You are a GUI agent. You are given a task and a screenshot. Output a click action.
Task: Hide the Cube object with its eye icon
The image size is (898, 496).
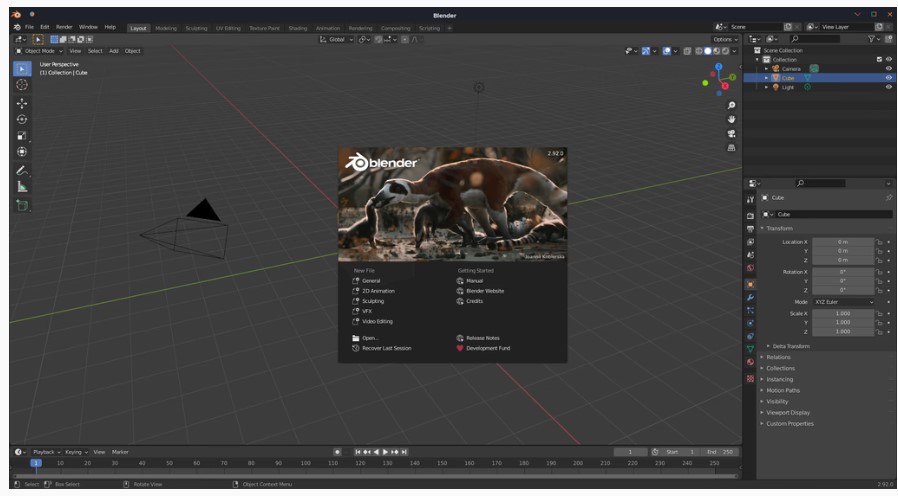[889, 78]
